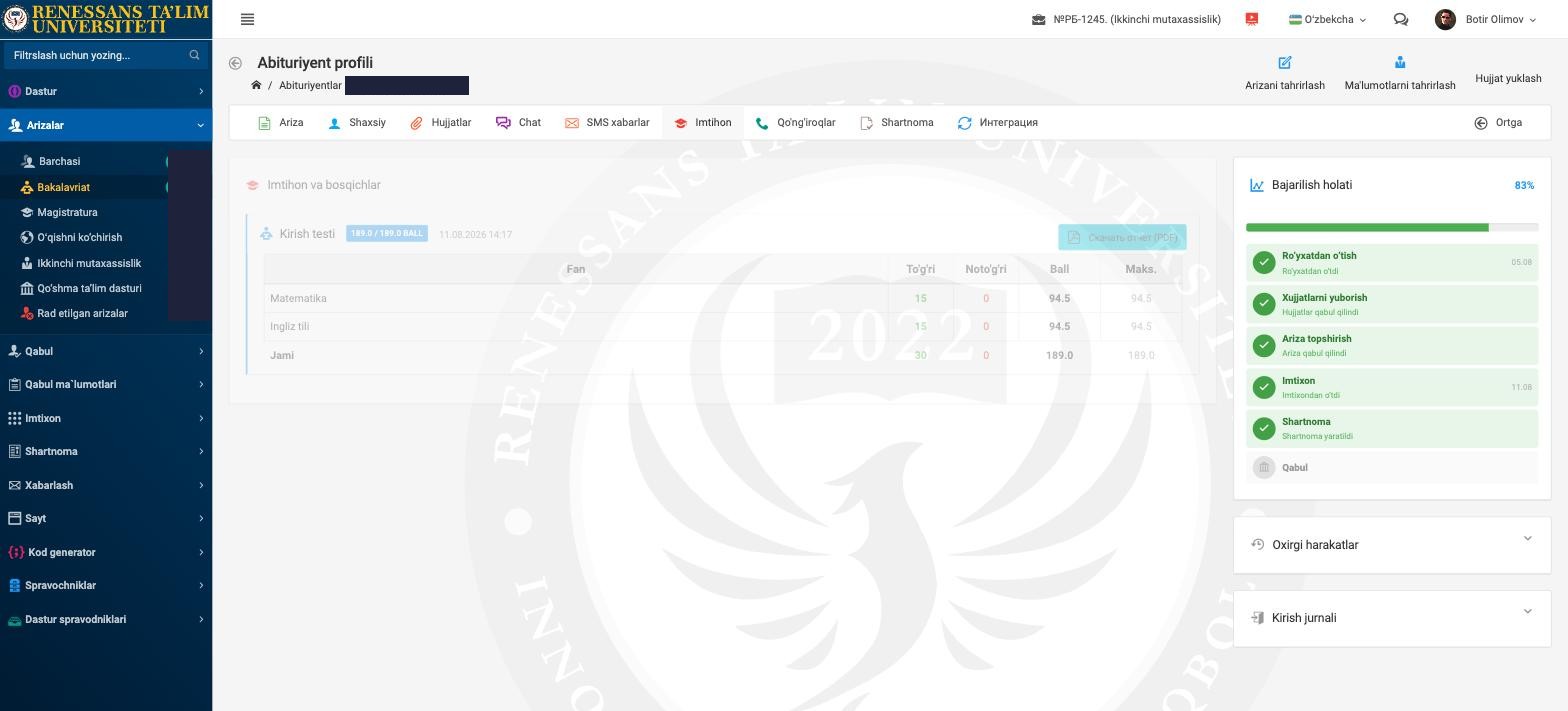Open the O'zbekcha language dropdown
Screen dimensions: 1568x711
click(1327, 19)
